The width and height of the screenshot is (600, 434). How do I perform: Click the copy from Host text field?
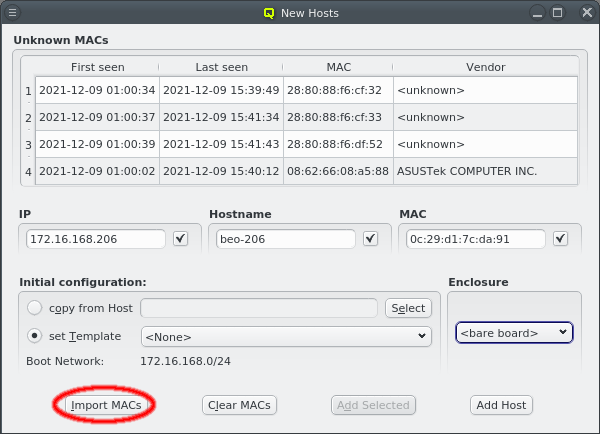click(x=259, y=308)
